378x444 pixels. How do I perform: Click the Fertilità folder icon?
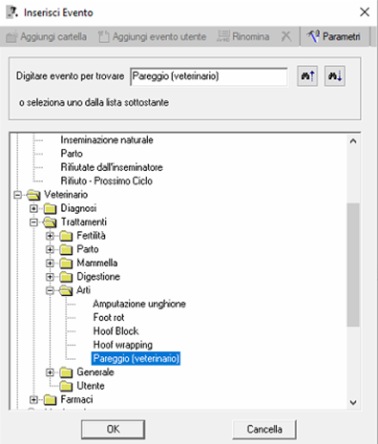pos(66,236)
